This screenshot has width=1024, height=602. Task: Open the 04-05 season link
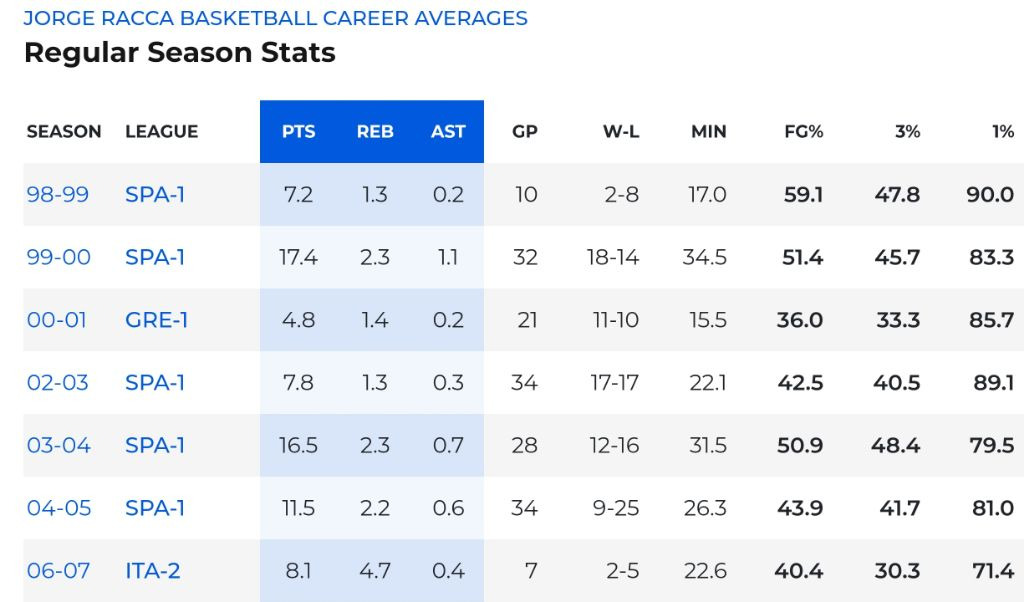click(58, 508)
